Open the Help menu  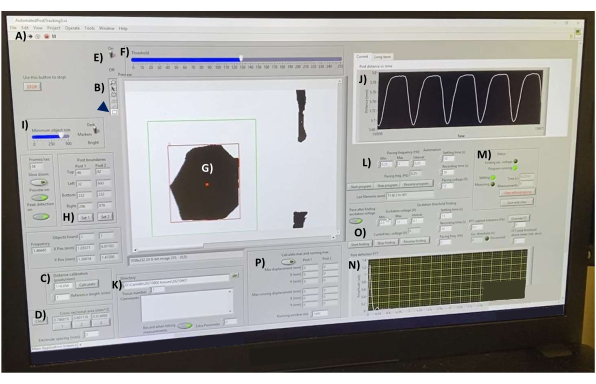[123, 28]
